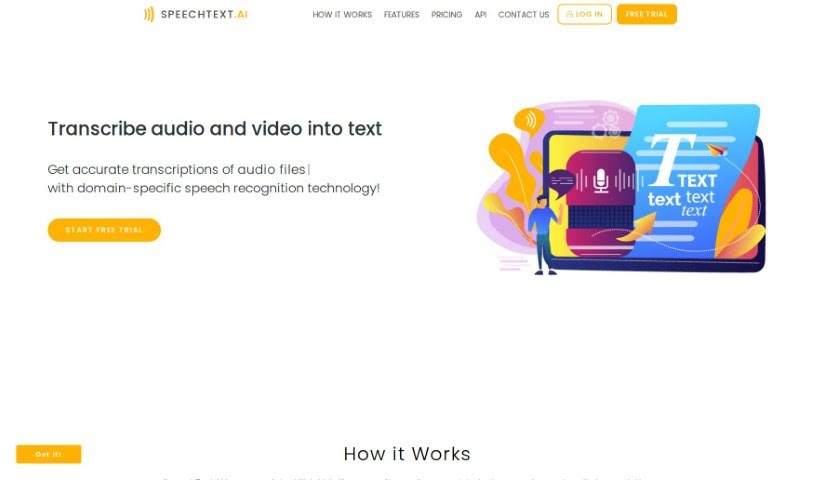The image size is (815, 480).
Task: Dismiss cookie notice with Got it! button
Action: 48,454
